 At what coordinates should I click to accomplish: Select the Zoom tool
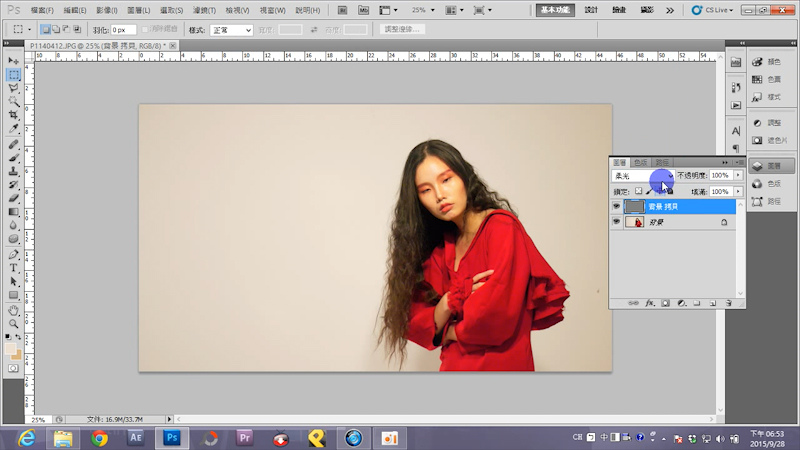coord(13,323)
